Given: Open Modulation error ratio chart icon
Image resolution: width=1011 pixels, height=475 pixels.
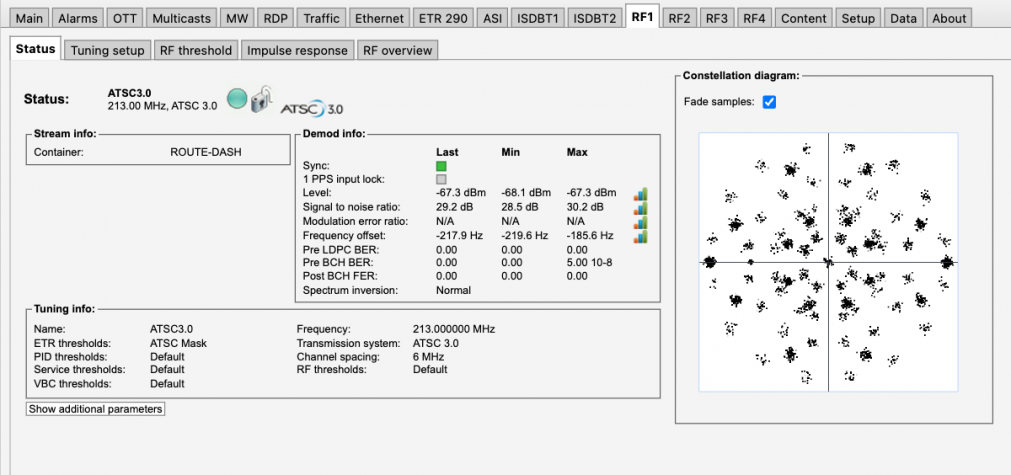Looking at the screenshot, I should pos(640,221).
